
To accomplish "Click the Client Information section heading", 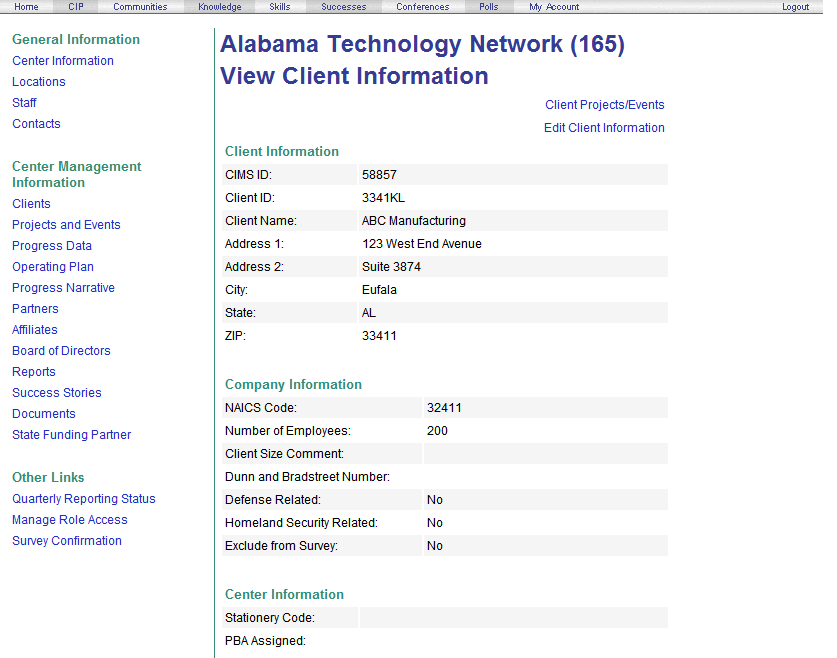I will 282,152.
